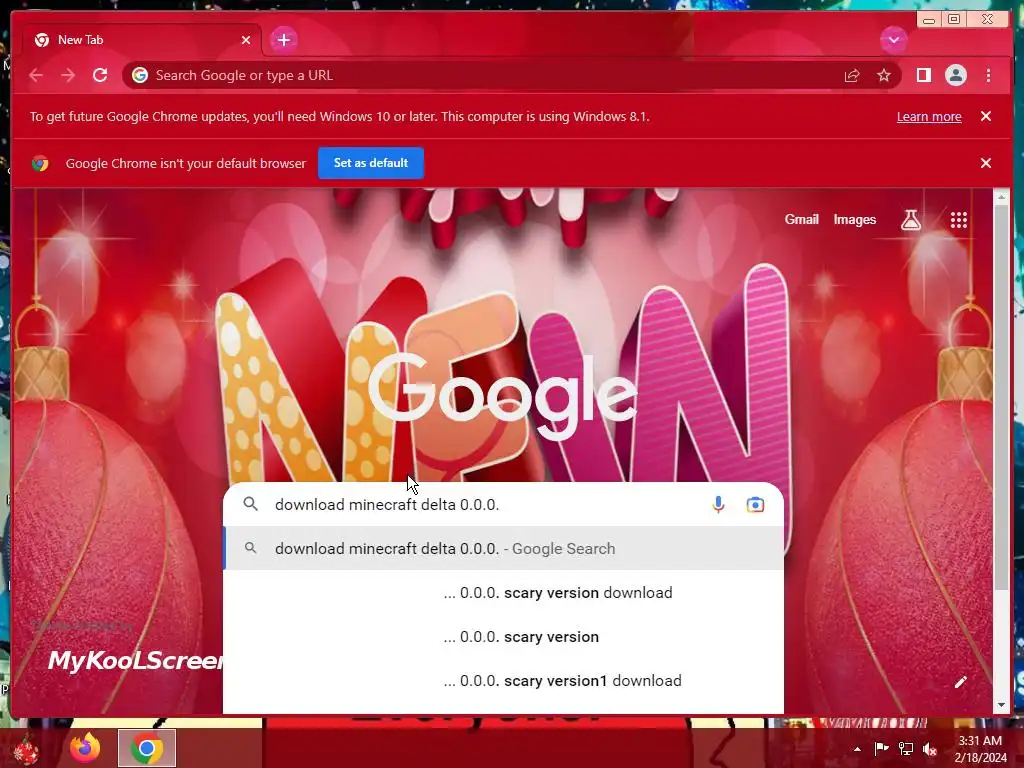
Task: Dismiss the default browser infobar
Action: 986,163
